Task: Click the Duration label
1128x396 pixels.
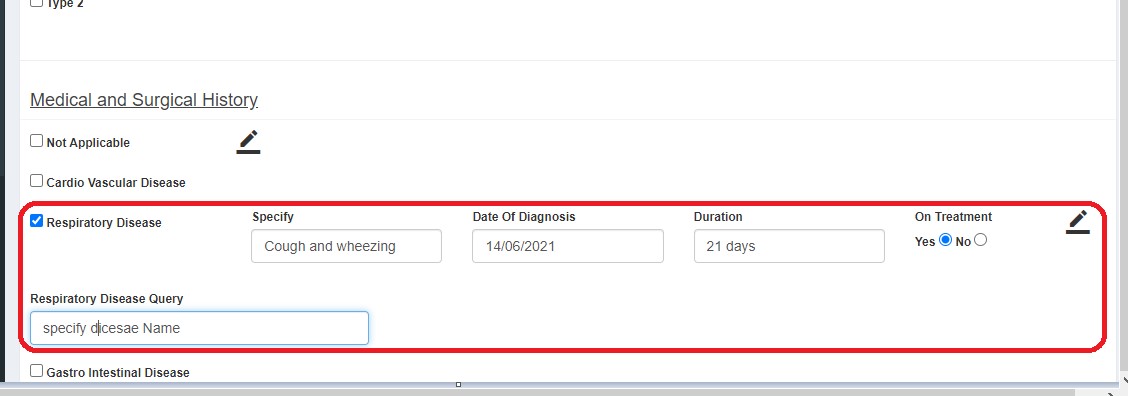Action: 718,217
